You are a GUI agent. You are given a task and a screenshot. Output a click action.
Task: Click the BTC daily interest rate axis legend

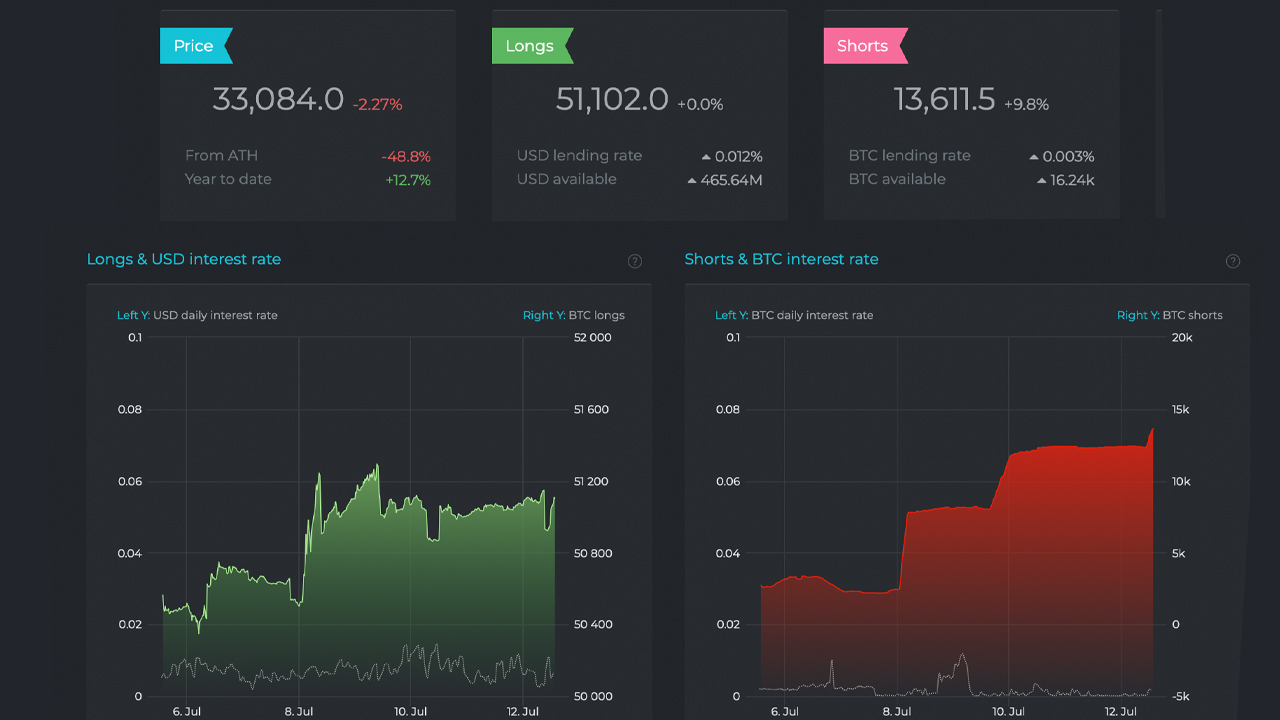794,315
